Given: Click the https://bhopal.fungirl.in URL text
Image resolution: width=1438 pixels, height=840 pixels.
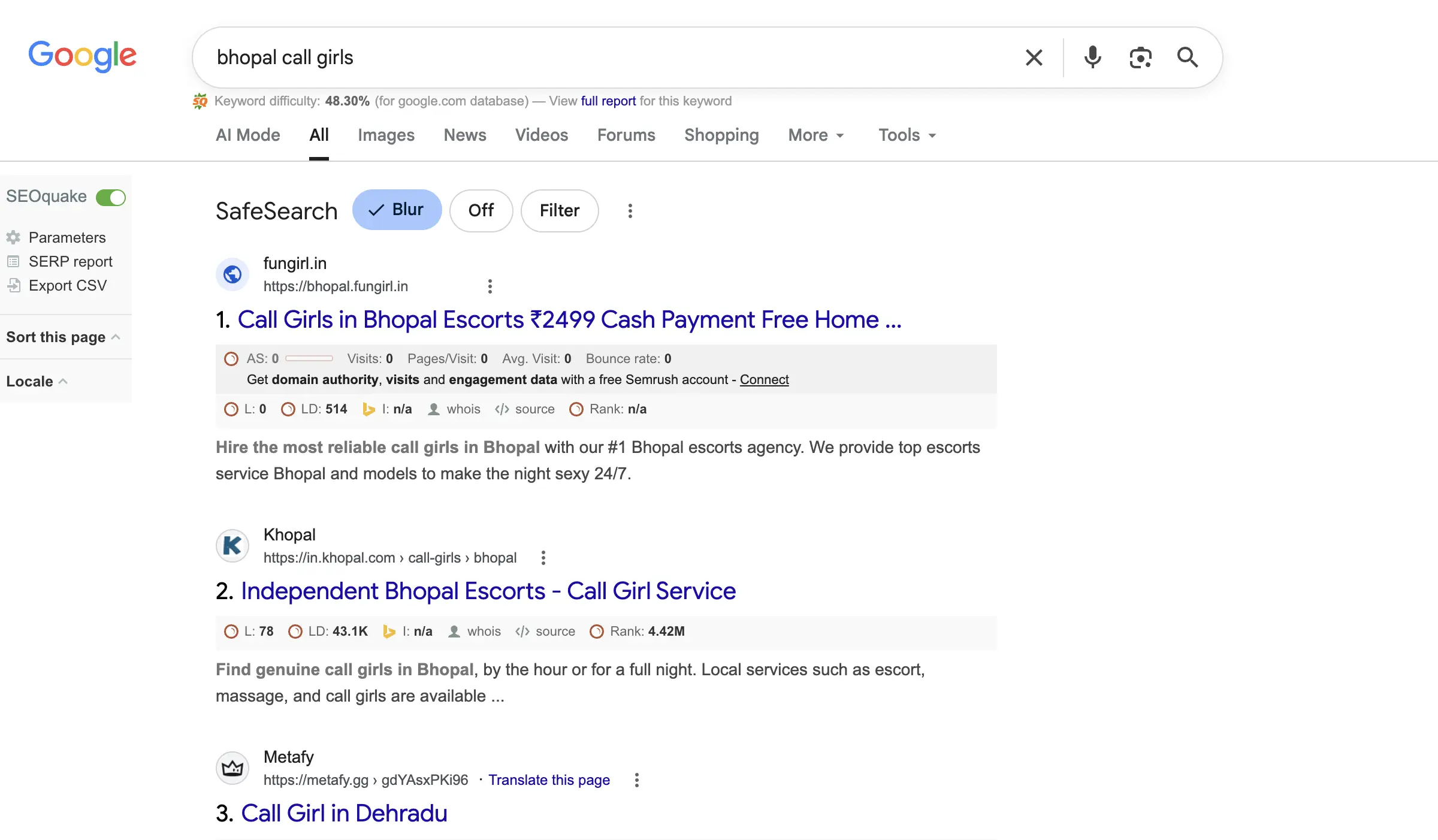Looking at the screenshot, I should [336, 286].
